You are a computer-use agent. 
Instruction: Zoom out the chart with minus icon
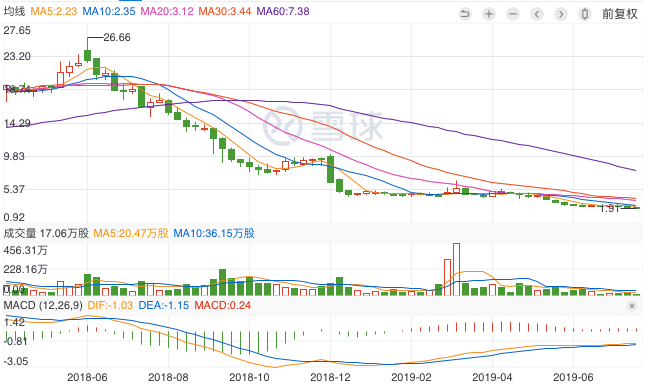(x=513, y=14)
